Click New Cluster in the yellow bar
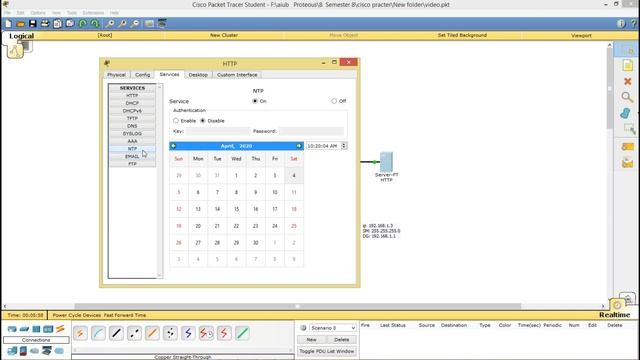Image resolution: width=640 pixels, height=360 pixels. (x=224, y=35)
